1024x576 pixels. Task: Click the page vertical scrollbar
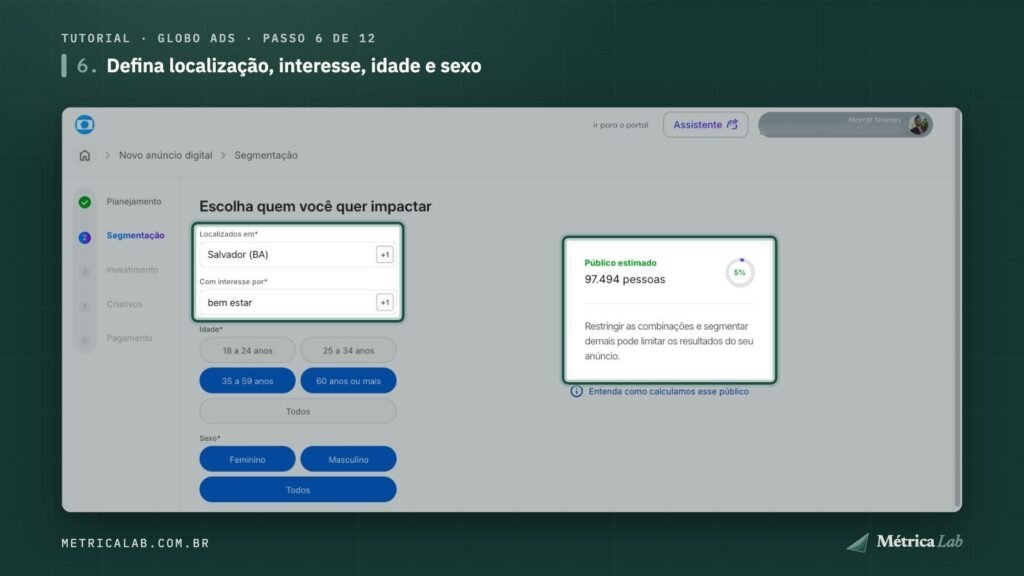click(x=958, y=309)
